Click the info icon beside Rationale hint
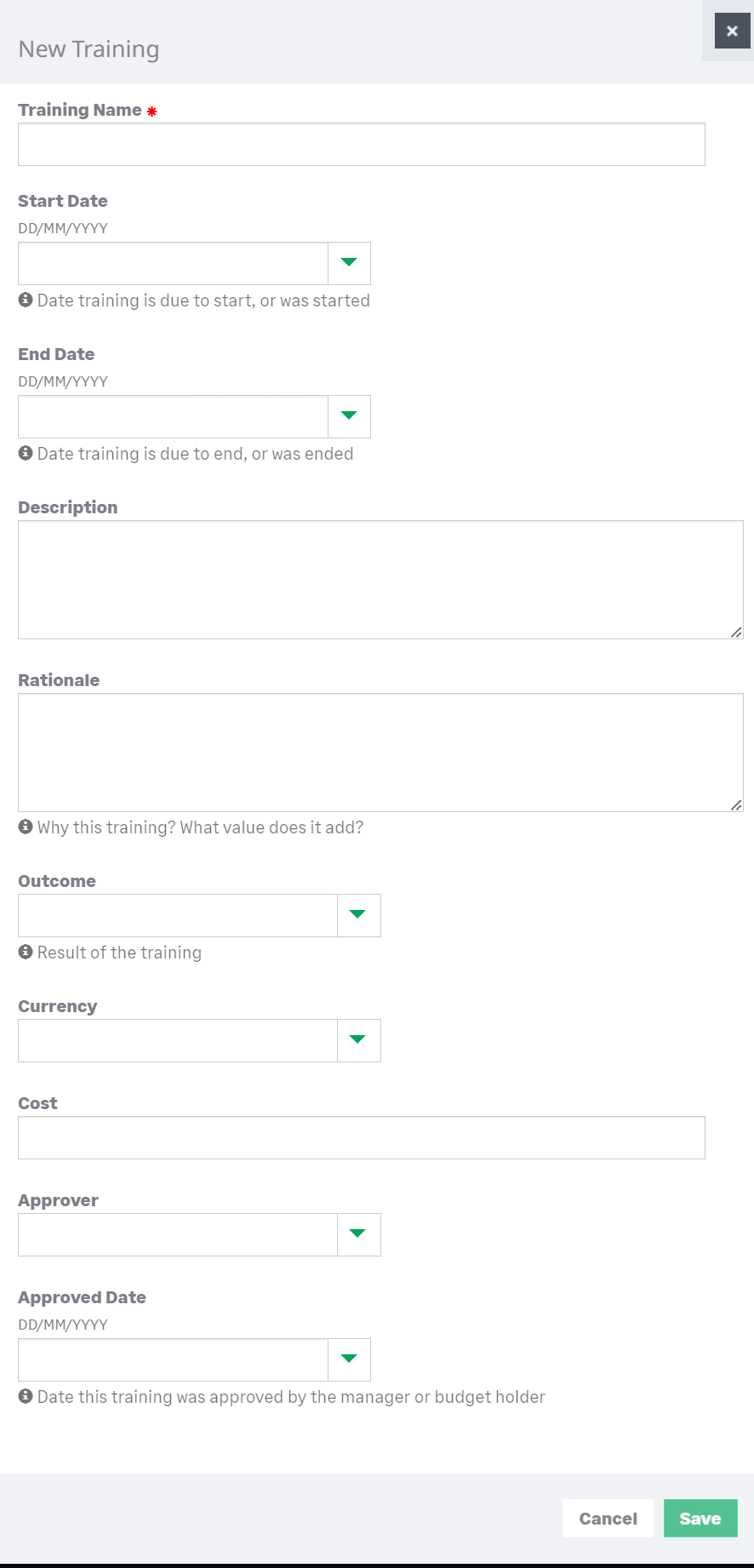Screen dimensions: 754x1568 (26, 827)
